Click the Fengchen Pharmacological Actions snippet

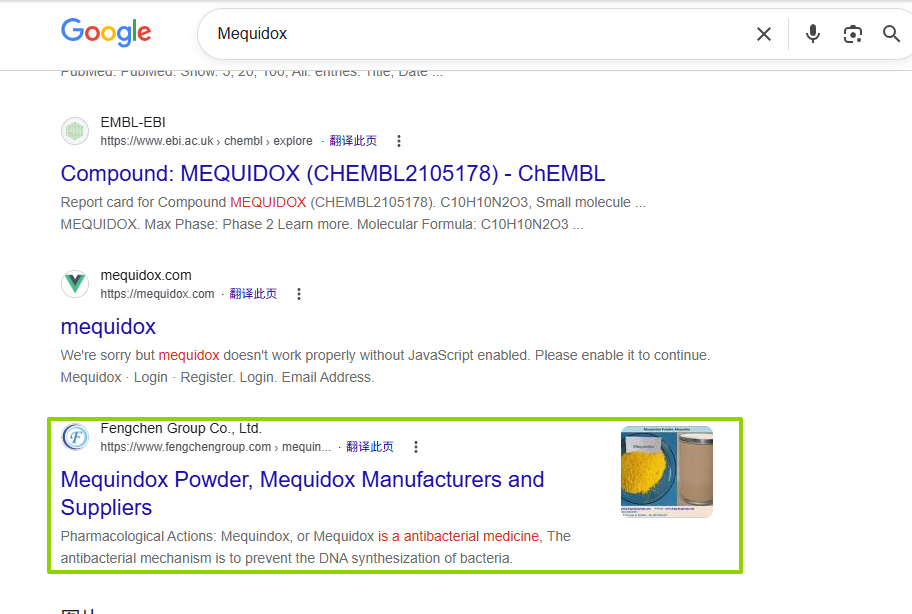[316, 547]
